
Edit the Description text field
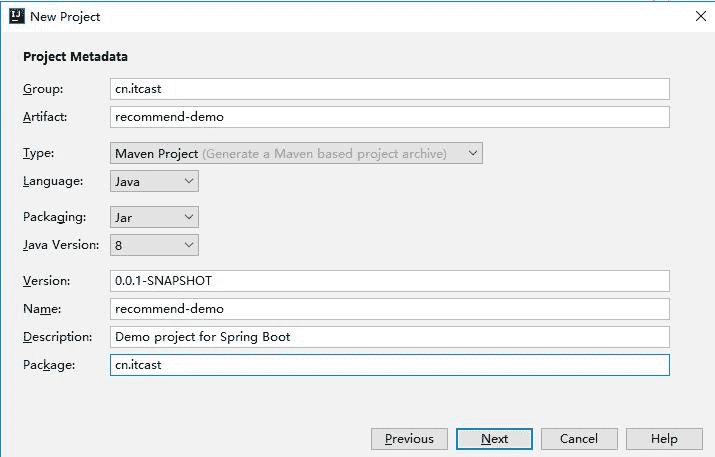[x=390, y=337]
